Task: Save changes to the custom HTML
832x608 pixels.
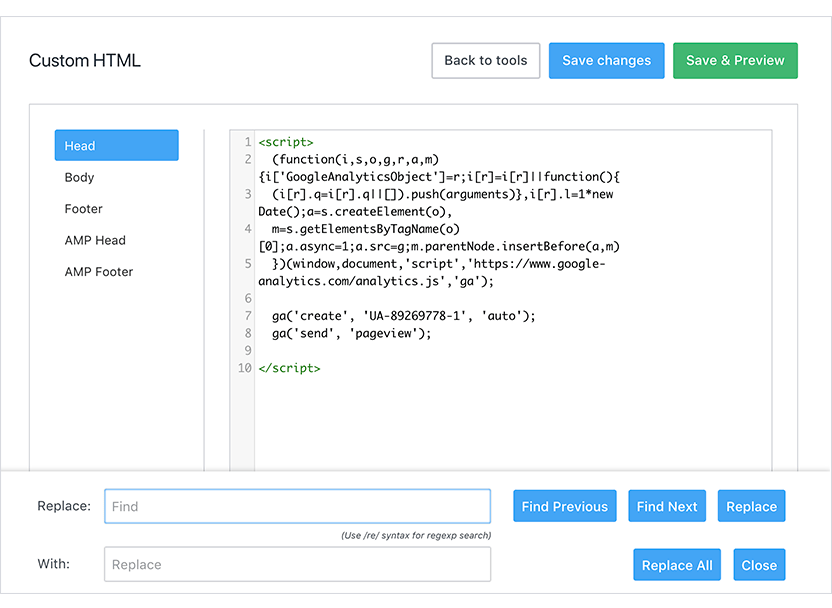Action: 606,60
